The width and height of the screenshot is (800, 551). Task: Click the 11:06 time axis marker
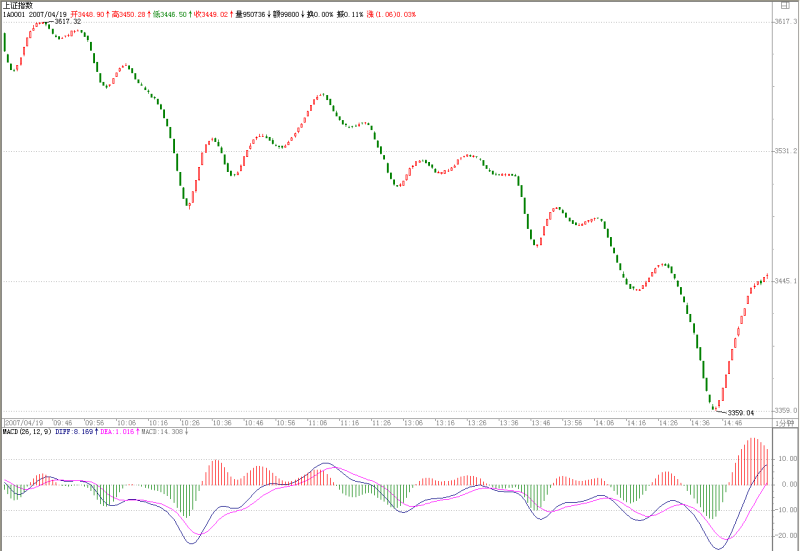317,423
